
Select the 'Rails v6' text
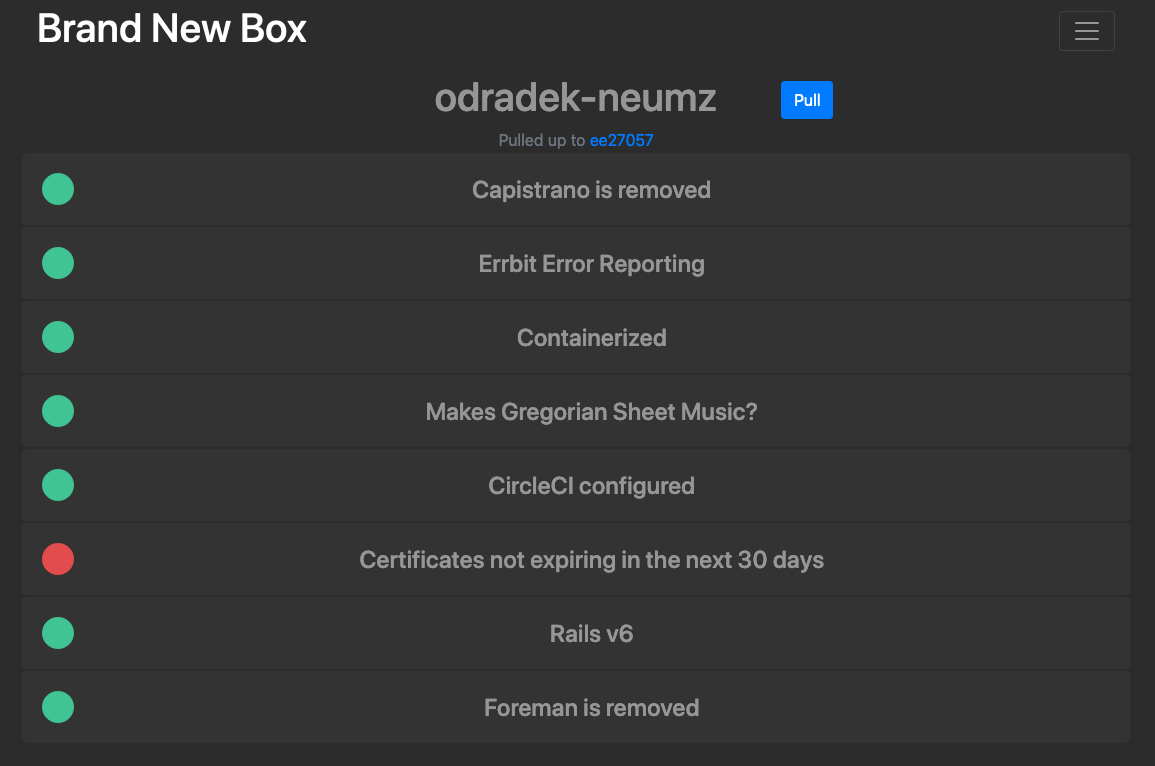[x=591, y=634]
